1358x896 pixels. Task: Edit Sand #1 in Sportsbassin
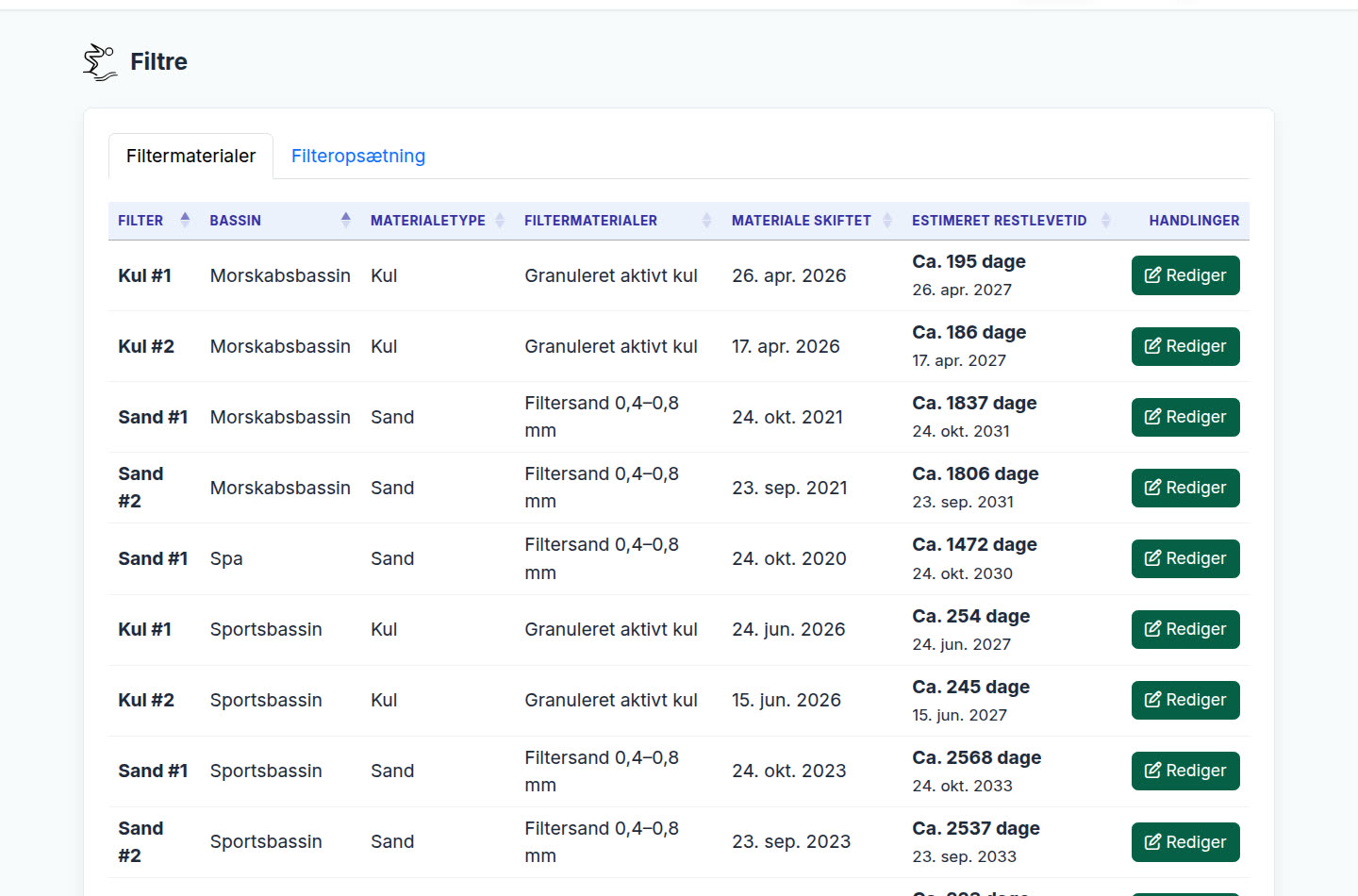[x=1185, y=771]
